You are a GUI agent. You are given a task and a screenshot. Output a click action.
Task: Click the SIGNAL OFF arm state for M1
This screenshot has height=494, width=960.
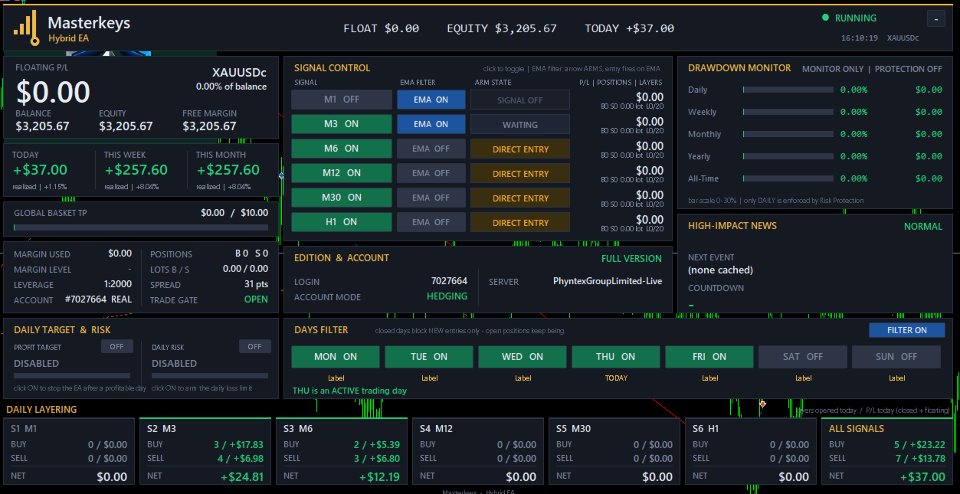pos(520,100)
